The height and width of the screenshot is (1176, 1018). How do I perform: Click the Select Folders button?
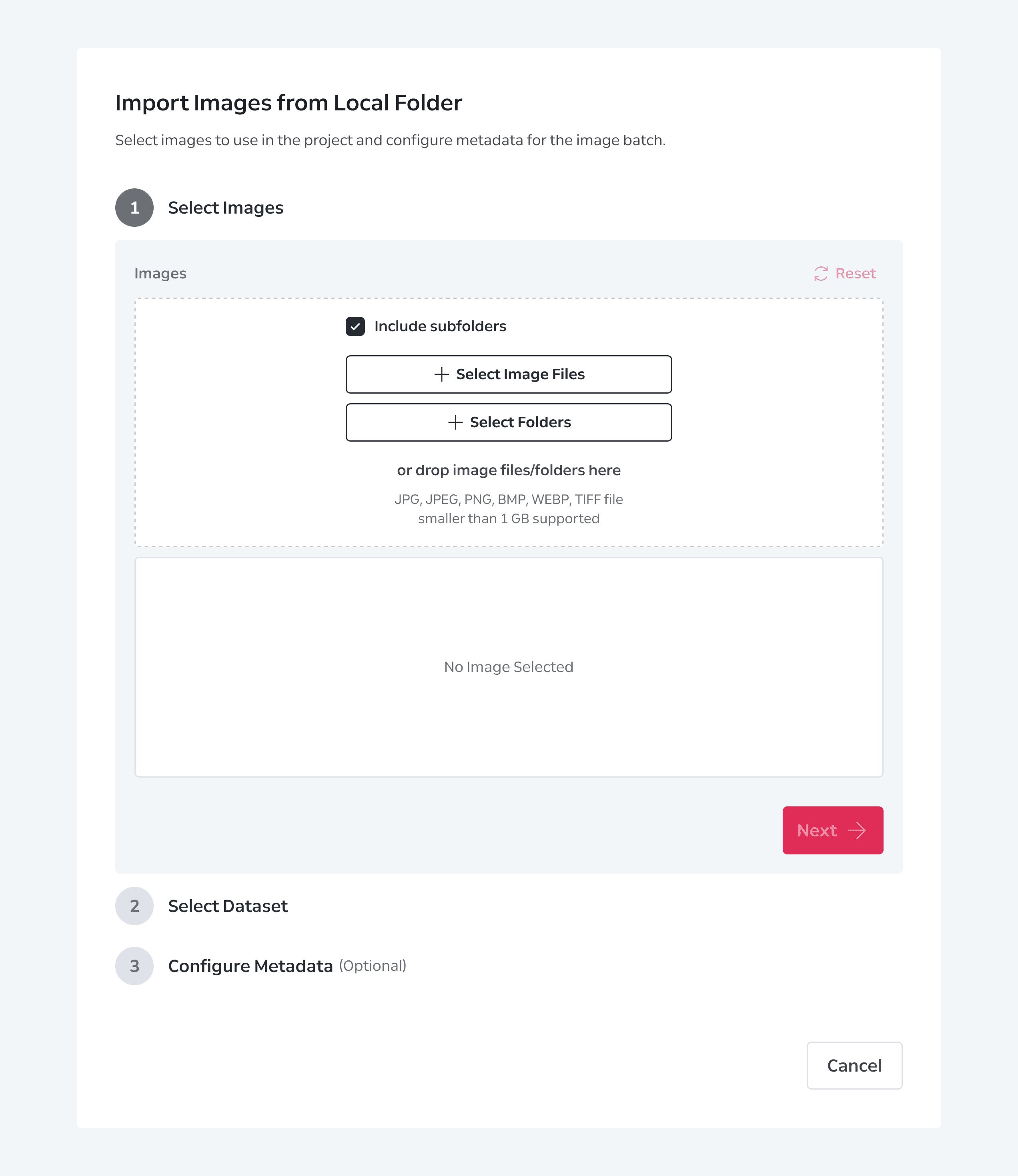click(509, 422)
